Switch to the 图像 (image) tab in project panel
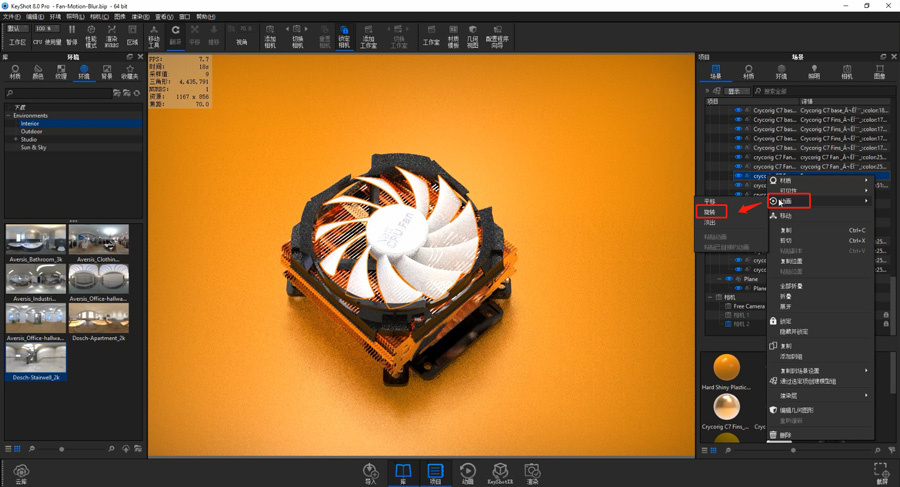This screenshot has width=900, height=487. [879, 72]
